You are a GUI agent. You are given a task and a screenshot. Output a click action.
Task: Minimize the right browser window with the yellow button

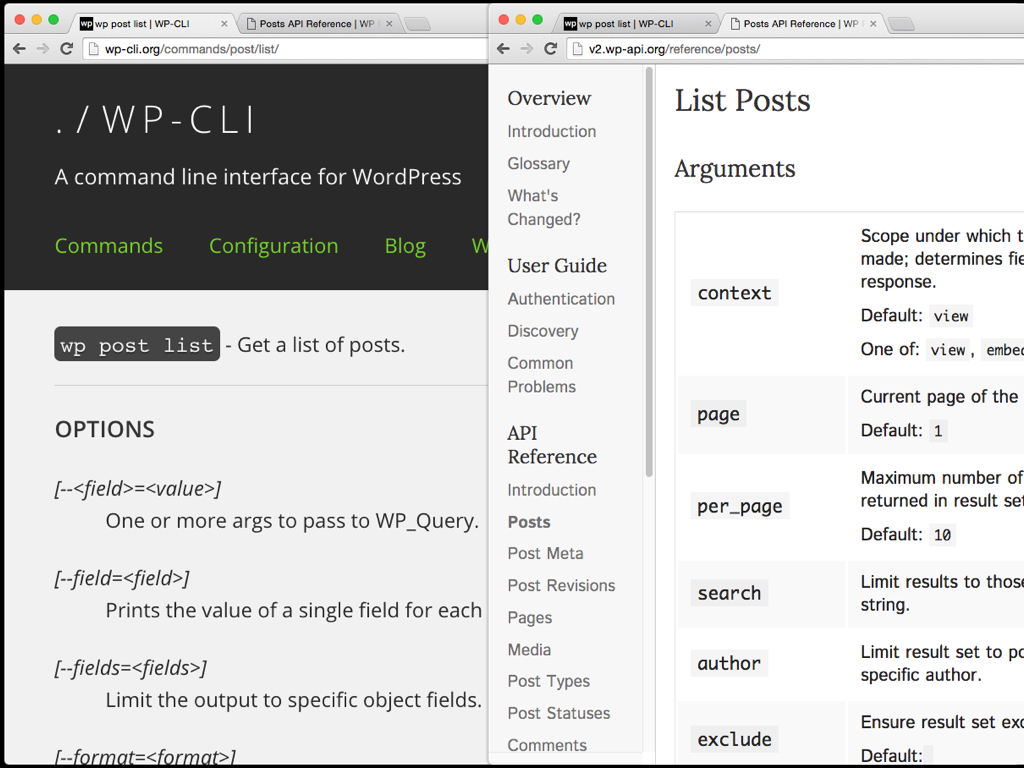pos(520,20)
